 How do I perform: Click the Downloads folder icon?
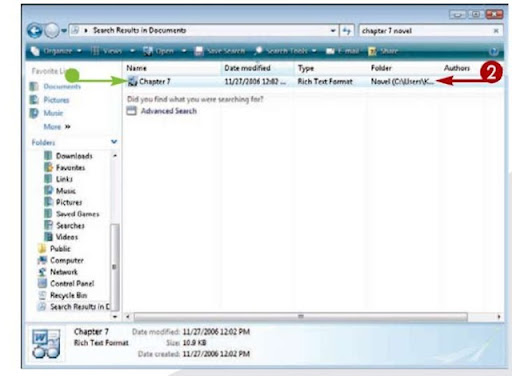[48, 156]
